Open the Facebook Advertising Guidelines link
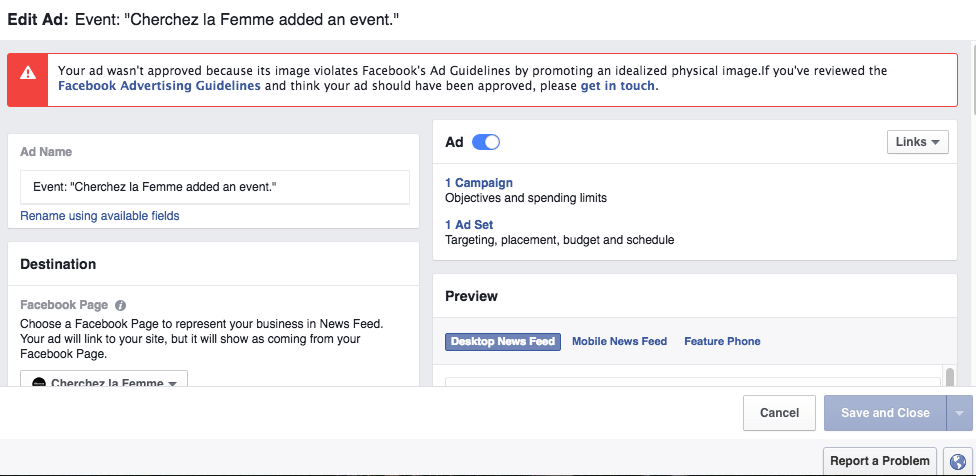Screen dimensions: 976x476 coord(159,86)
